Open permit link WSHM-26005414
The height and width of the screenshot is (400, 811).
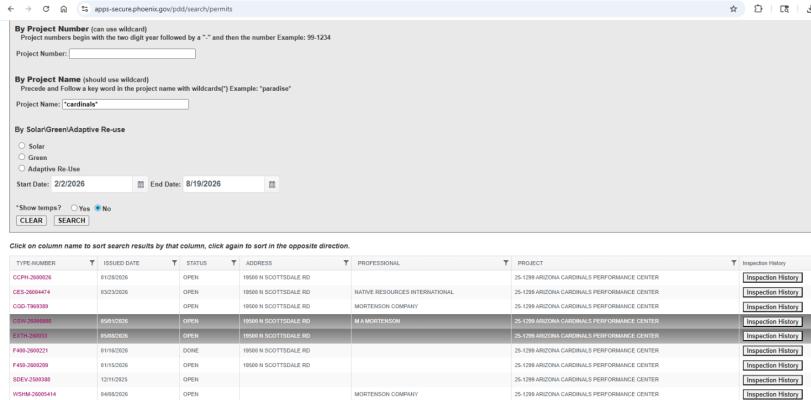pos(34,394)
